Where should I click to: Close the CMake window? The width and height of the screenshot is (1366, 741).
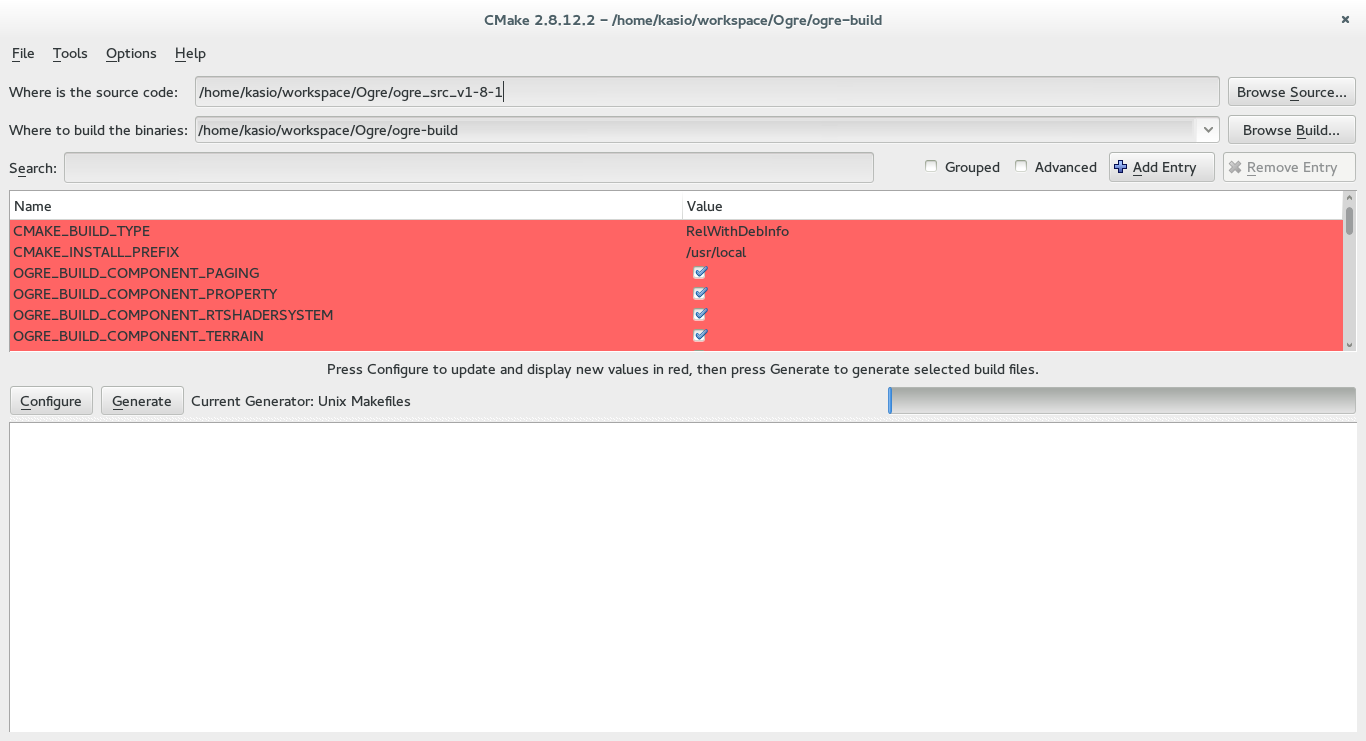point(1343,20)
